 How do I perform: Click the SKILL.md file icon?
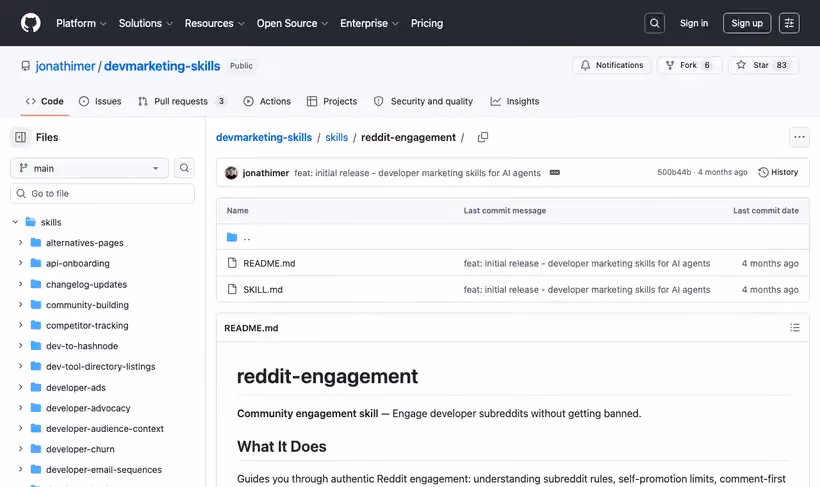pos(232,289)
